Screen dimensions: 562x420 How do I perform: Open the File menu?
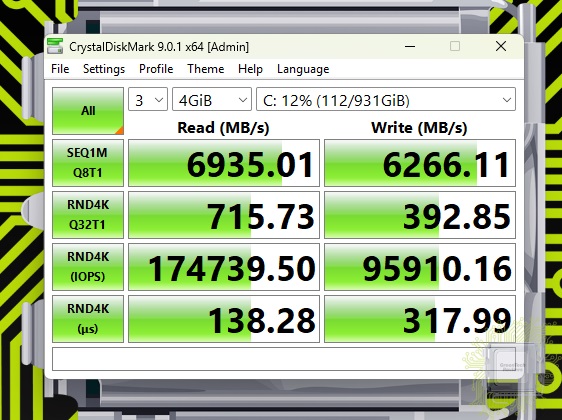(60, 69)
